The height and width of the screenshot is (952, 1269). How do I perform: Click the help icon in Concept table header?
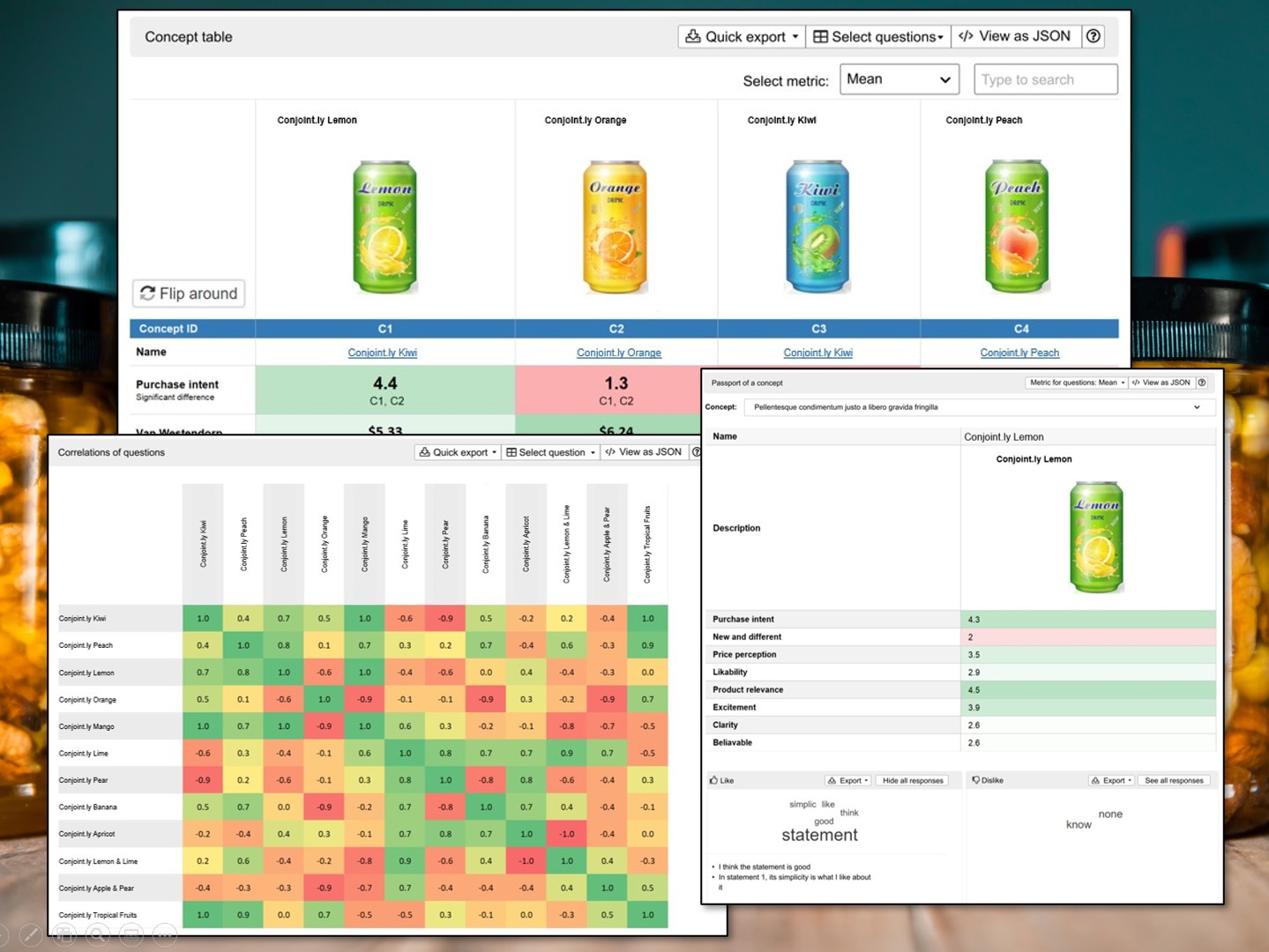pos(1094,36)
